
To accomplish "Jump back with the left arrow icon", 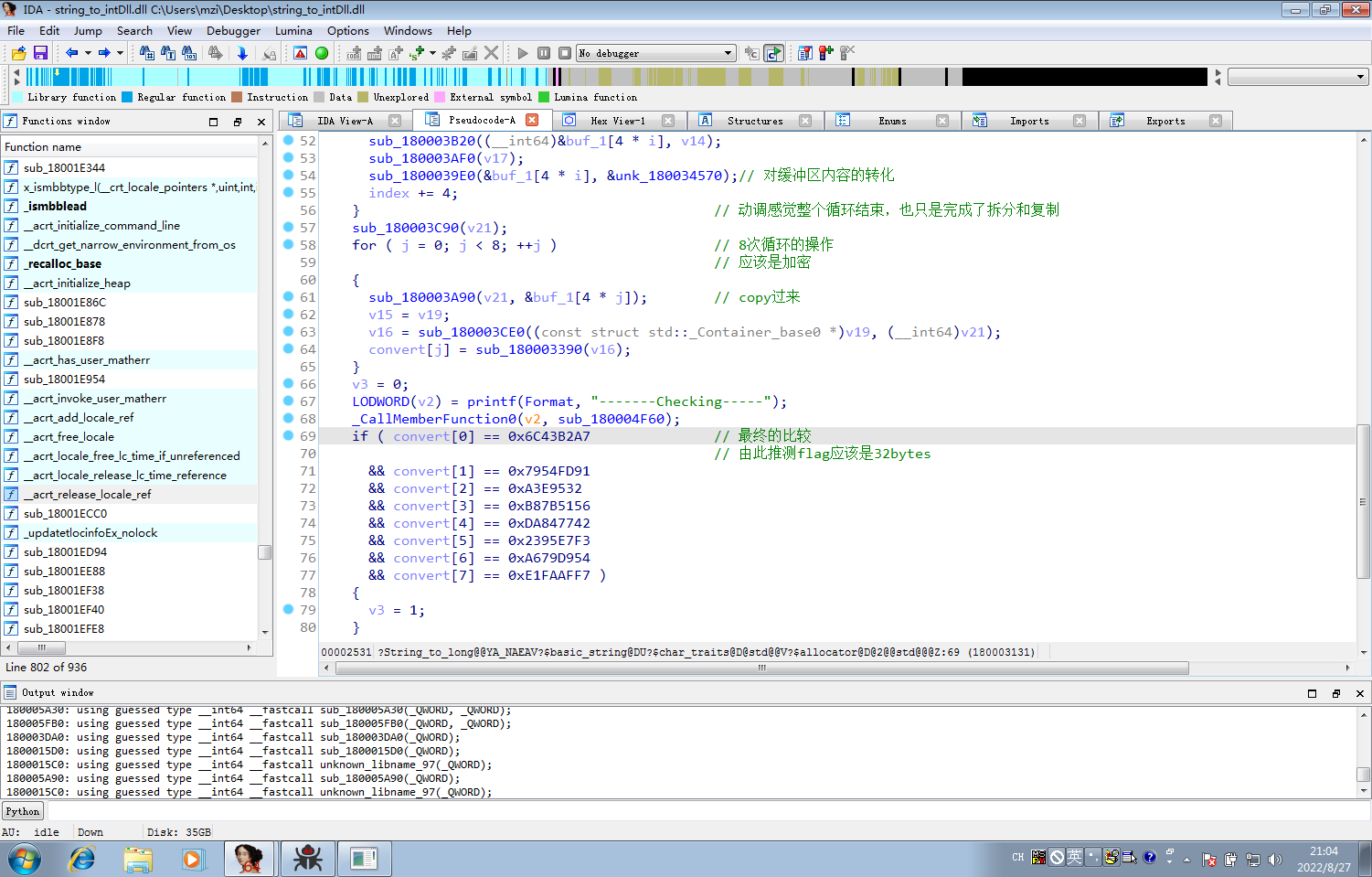I will [71, 53].
